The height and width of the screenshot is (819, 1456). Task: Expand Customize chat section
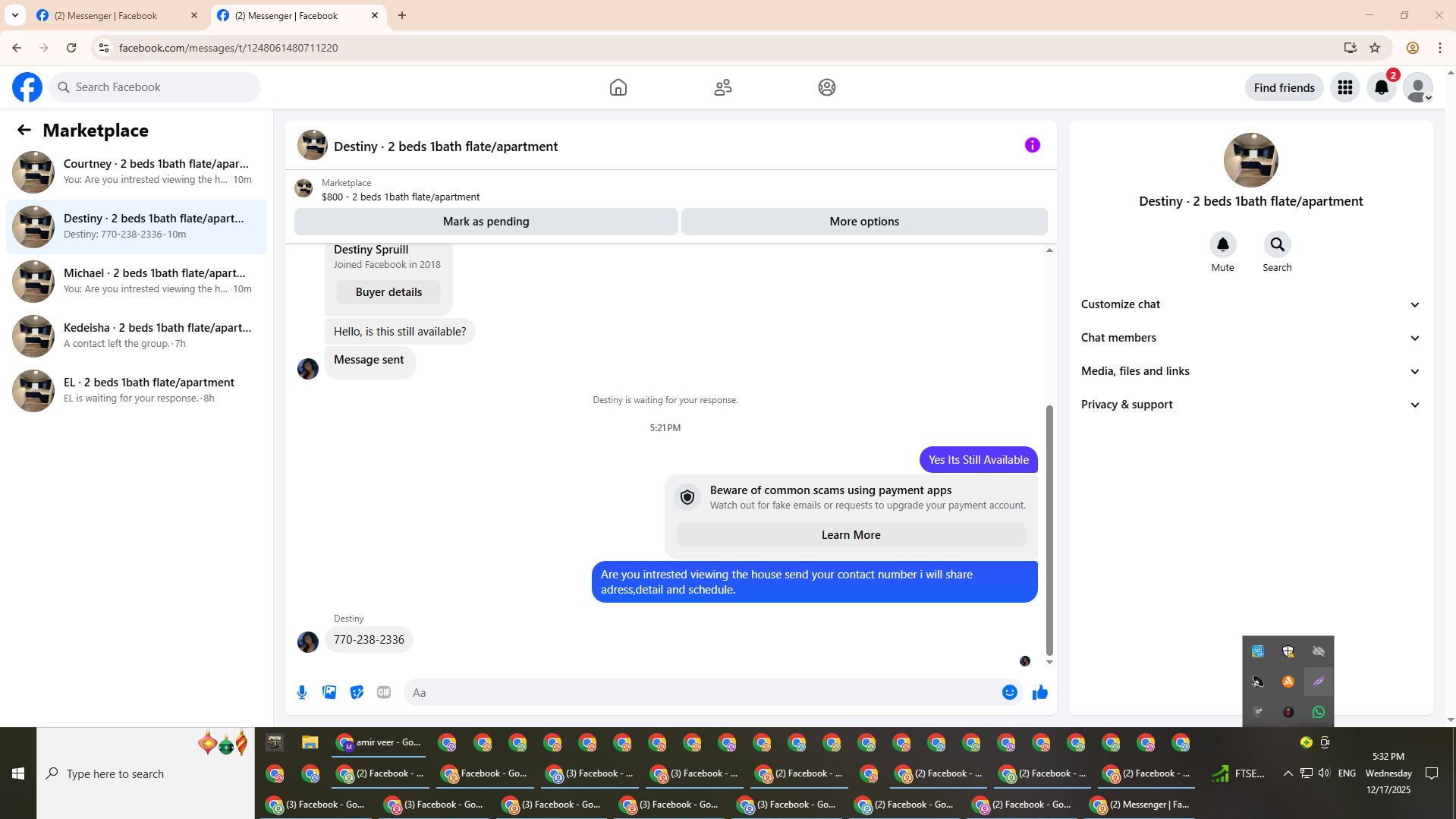(x=1250, y=304)
